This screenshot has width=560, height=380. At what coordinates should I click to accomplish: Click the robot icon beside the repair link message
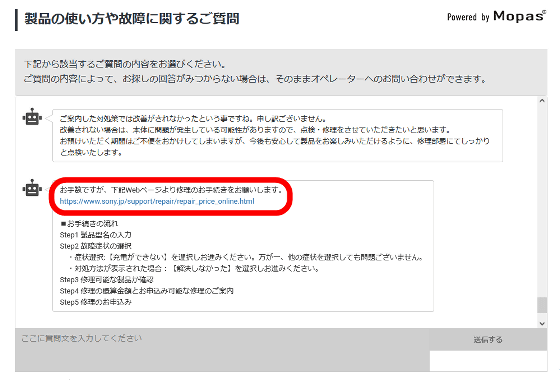click(32, 188)
